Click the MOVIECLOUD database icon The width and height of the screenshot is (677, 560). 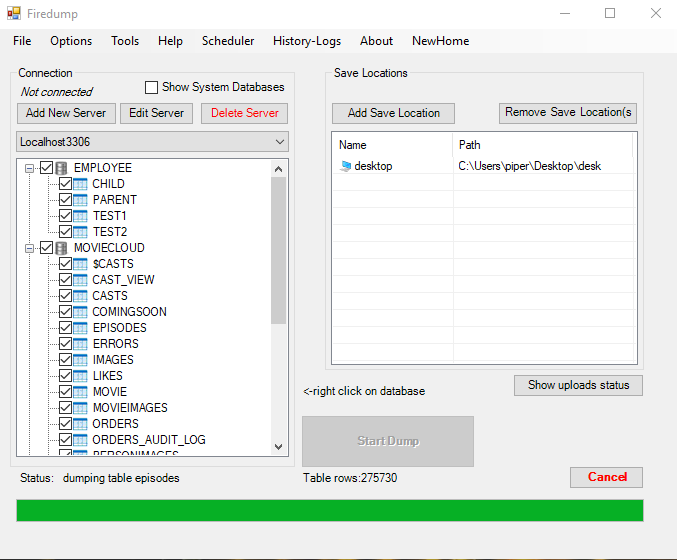[x=62, y=248]
